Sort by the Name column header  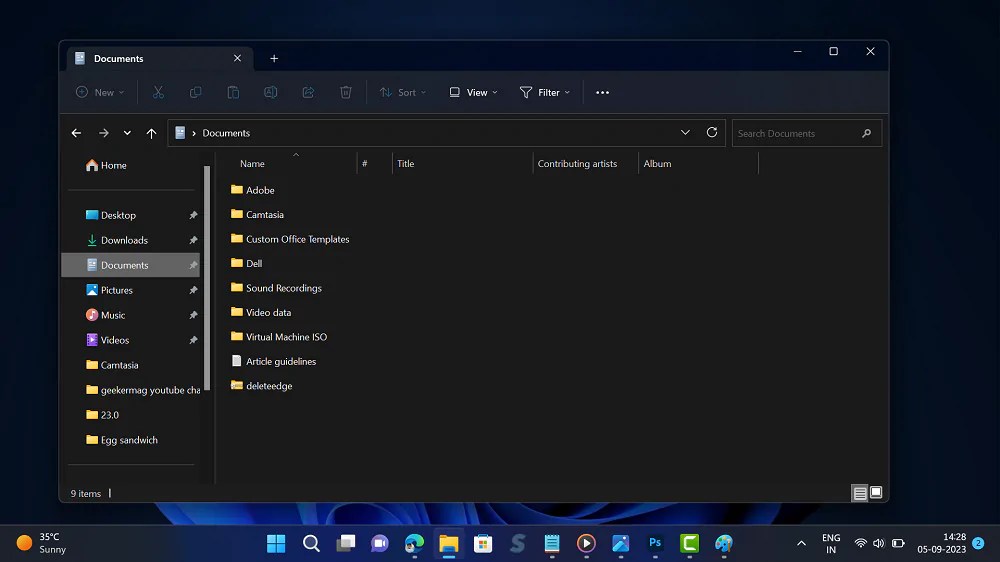pyautogui.click(x=253, y=164)
